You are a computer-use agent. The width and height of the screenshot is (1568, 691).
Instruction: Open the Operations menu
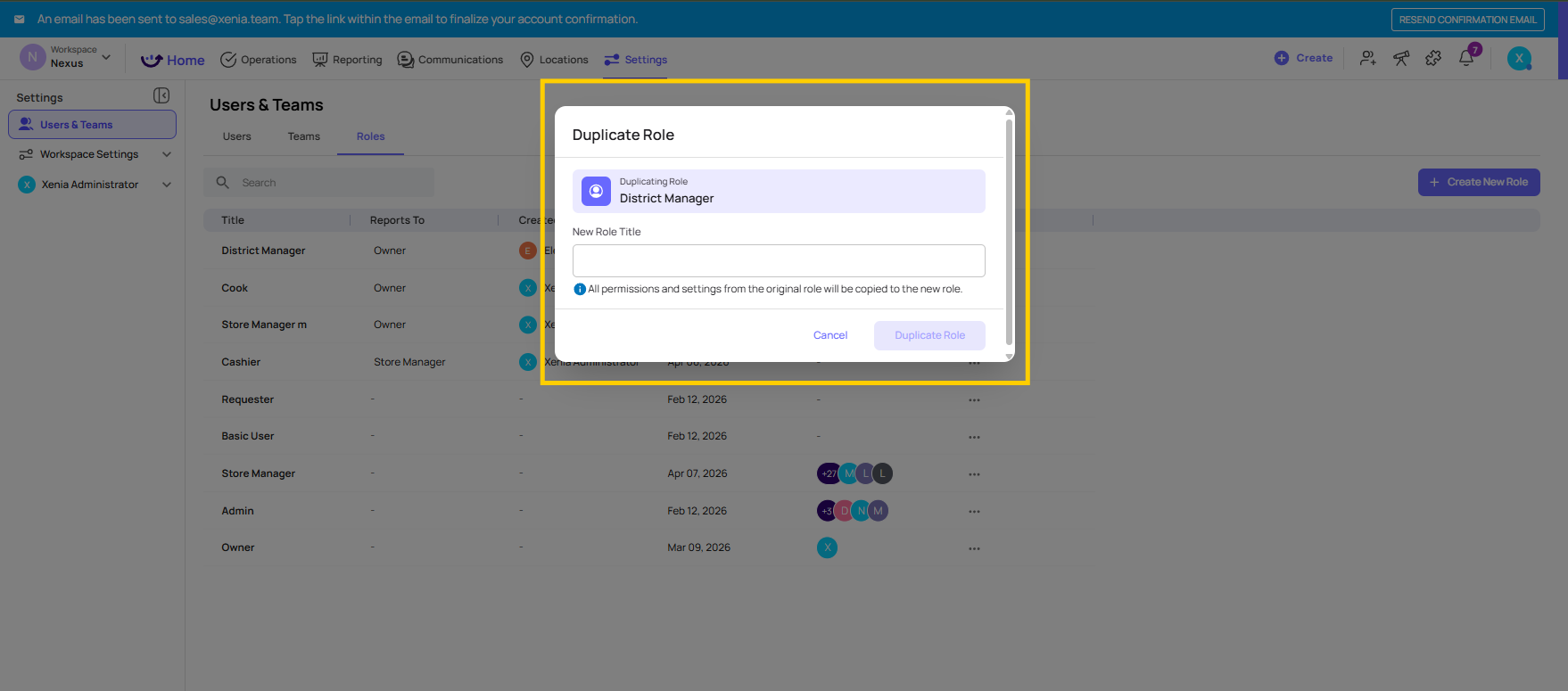point(259,60)
